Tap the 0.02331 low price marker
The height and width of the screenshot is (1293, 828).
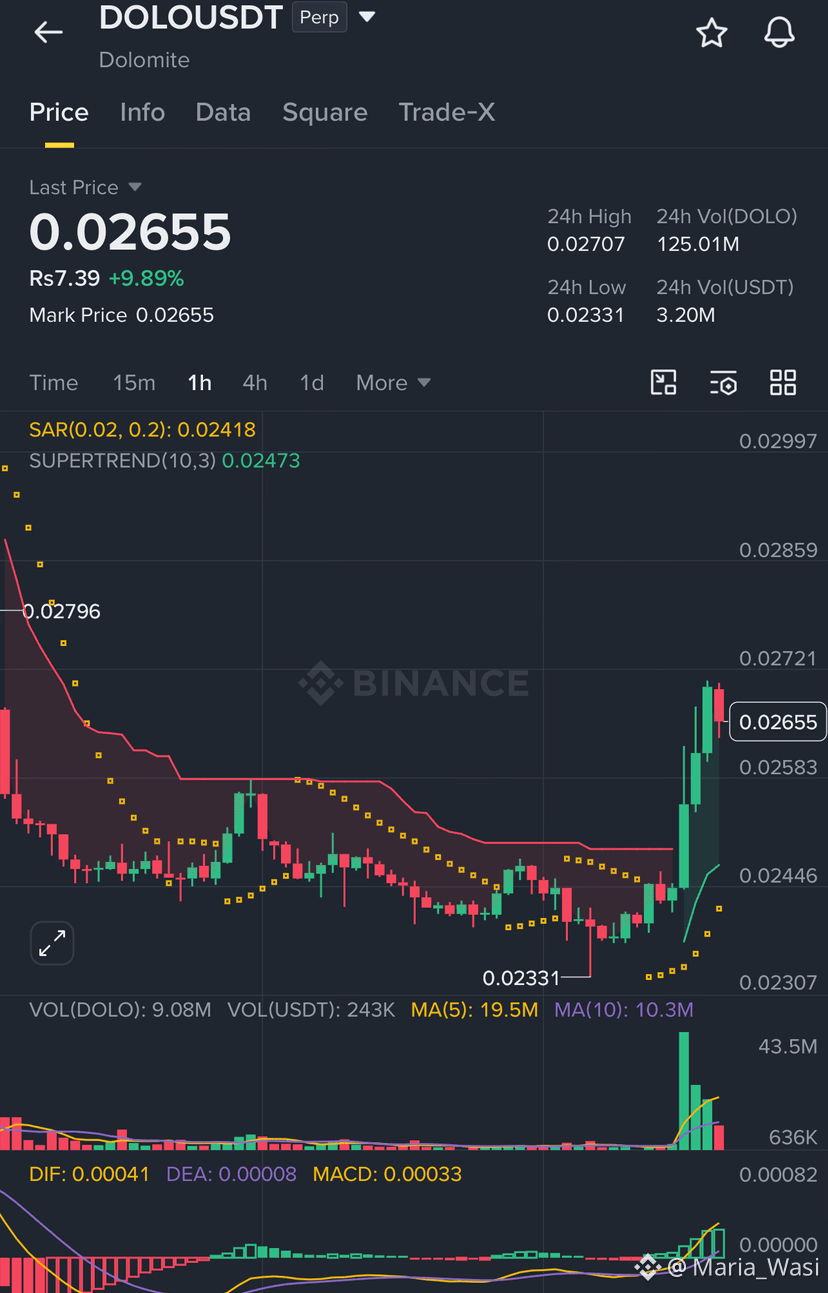521,978
